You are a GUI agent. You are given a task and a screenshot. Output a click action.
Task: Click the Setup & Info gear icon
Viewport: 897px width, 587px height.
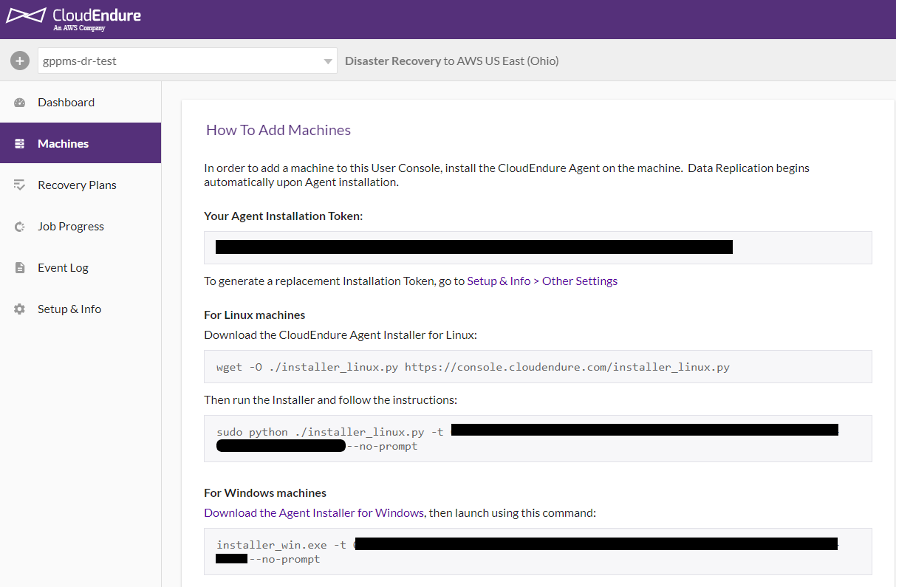[x=19, y=309]
